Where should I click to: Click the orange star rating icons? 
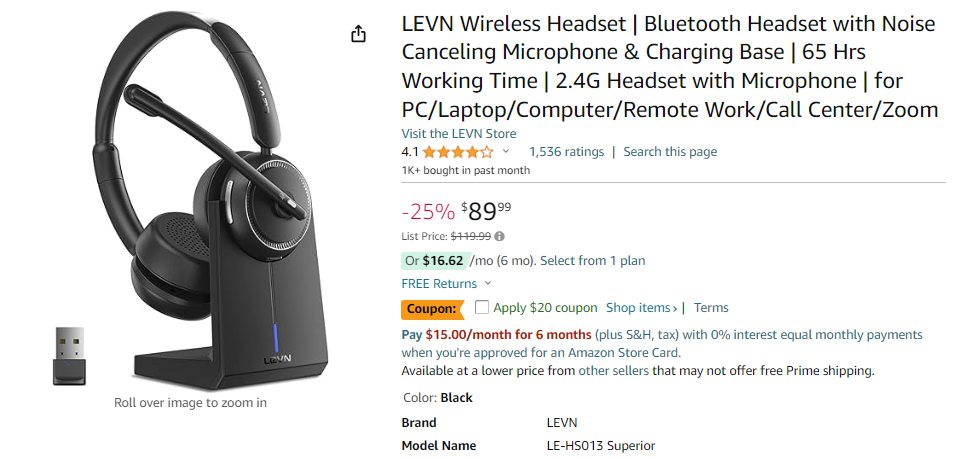click(x=457, y=152)
